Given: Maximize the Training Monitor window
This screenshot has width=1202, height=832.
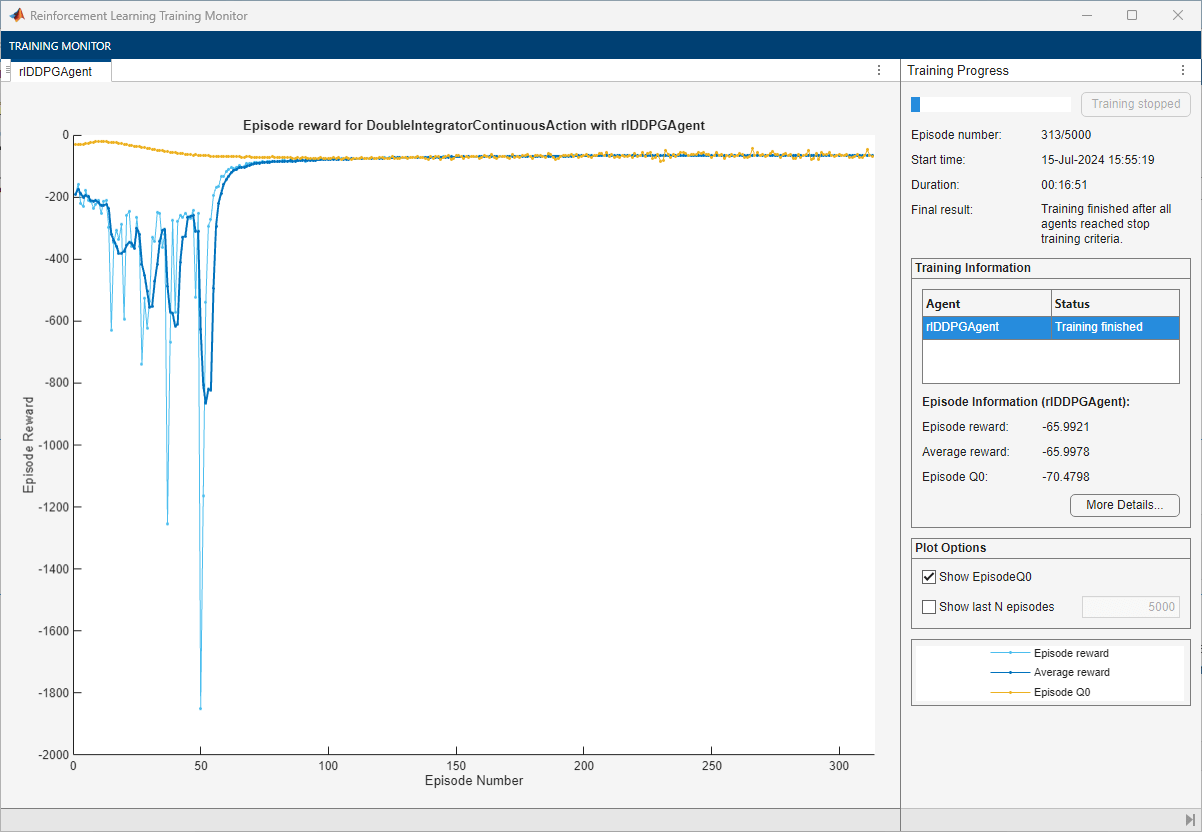Looking at the screenshot, I should [x=1131, y=16].
